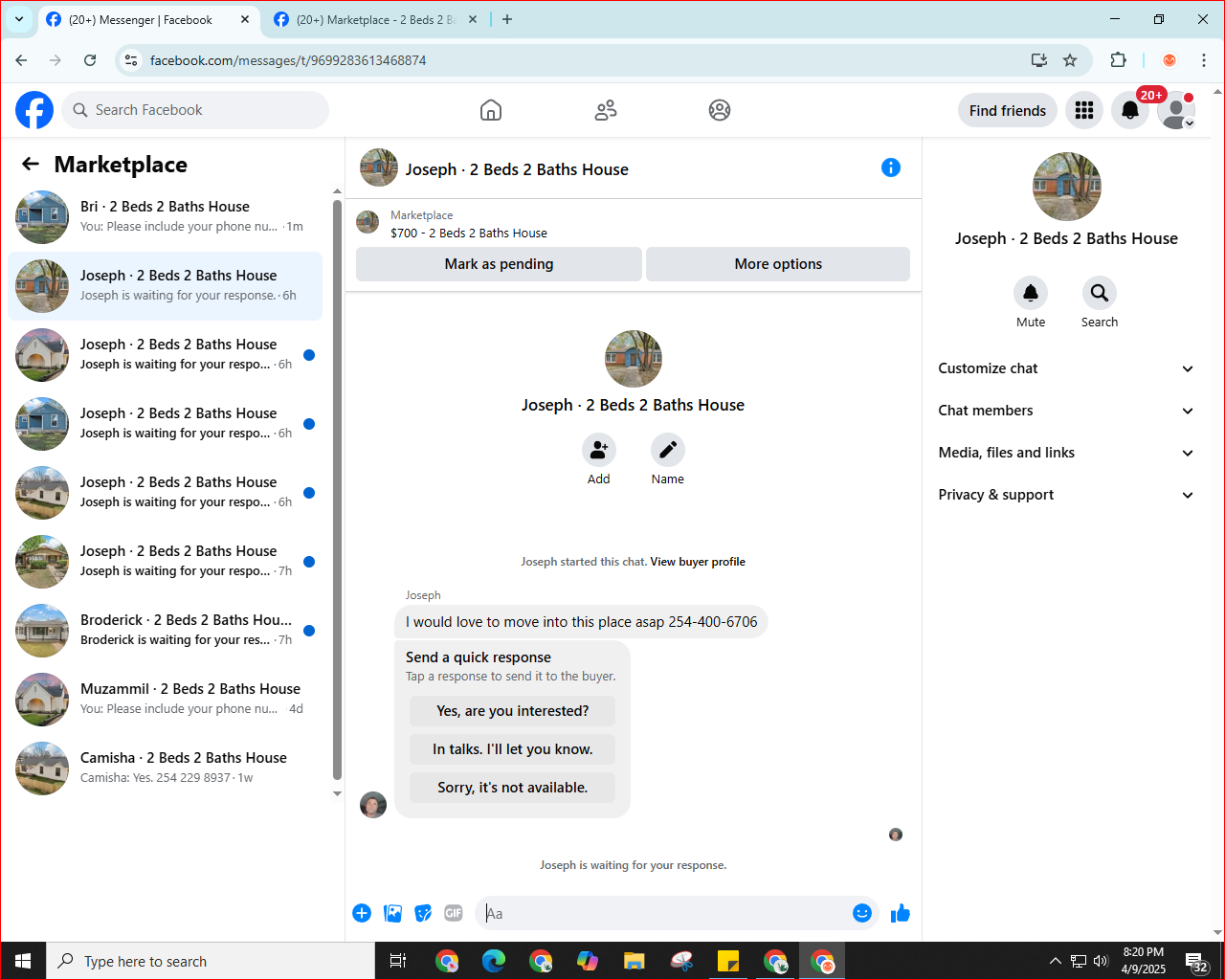Click the taskbar 'Type here to search' box
The image size is (1225, 980).
pos(211,961)
